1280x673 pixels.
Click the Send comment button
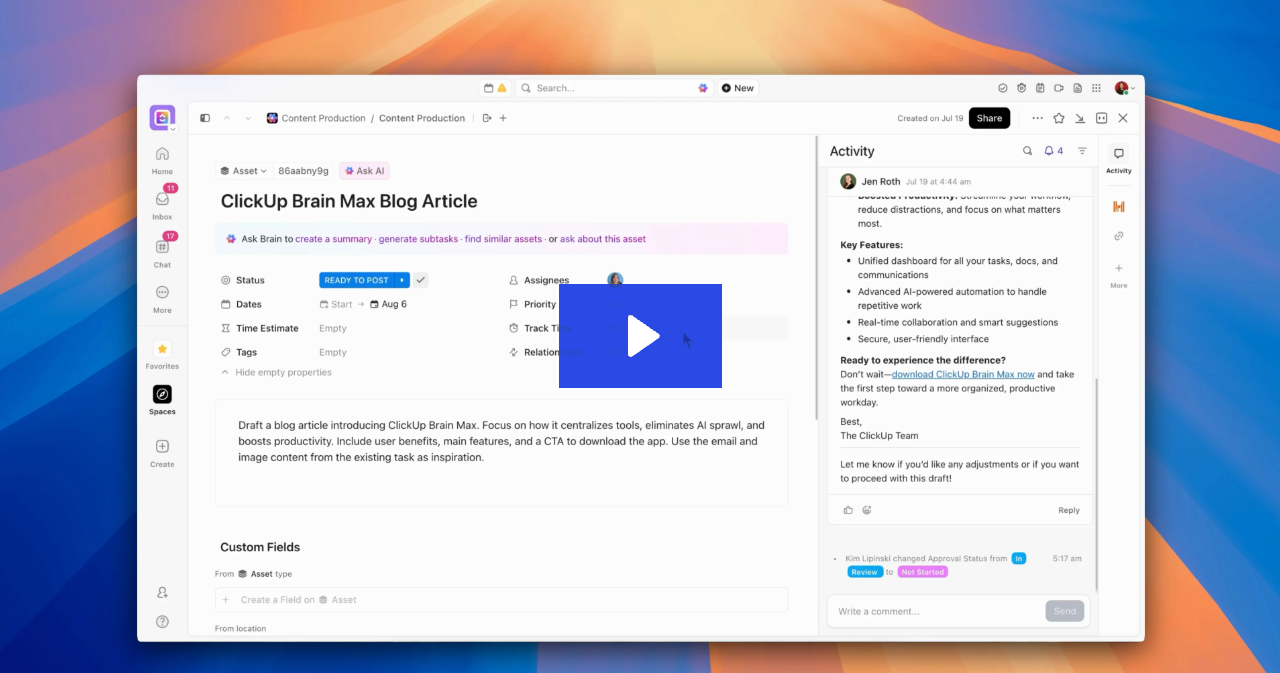1065,611
